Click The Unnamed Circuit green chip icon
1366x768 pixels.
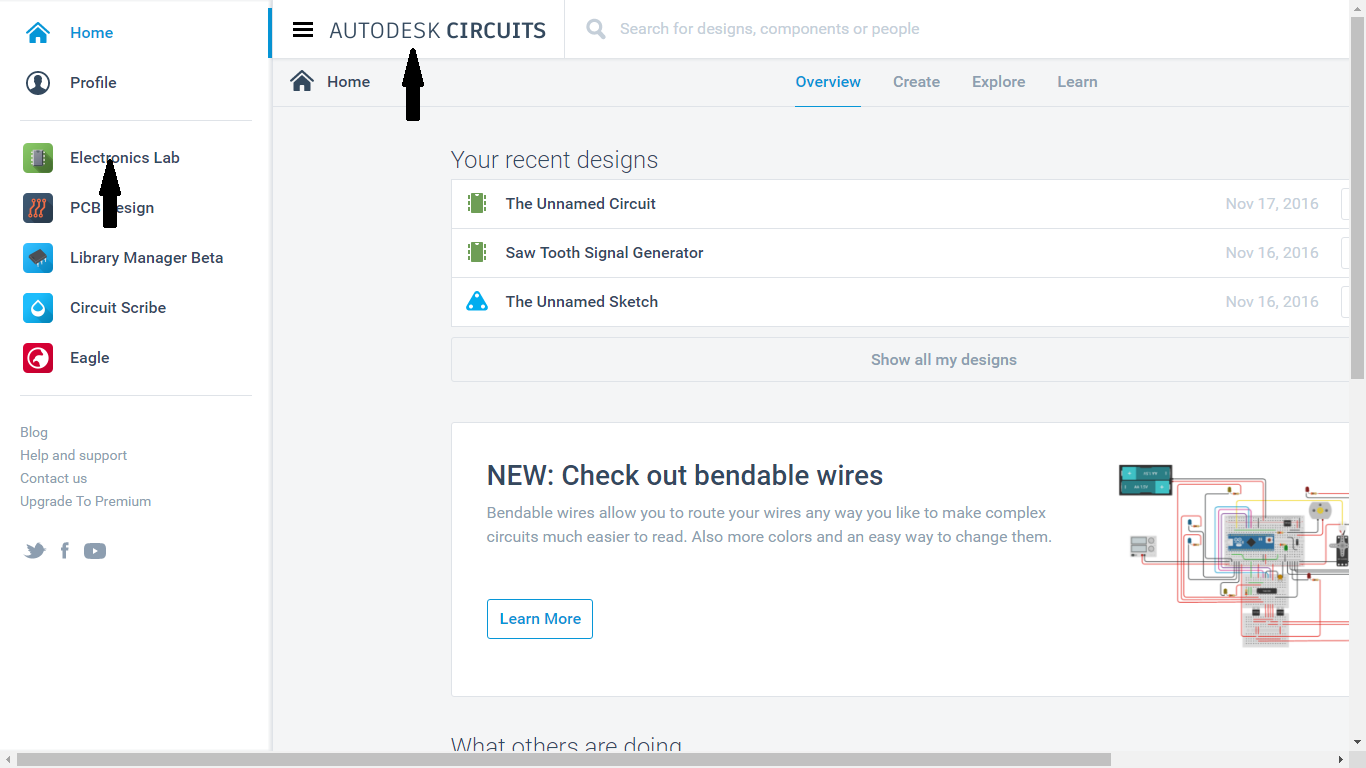[x=477, y=204]
